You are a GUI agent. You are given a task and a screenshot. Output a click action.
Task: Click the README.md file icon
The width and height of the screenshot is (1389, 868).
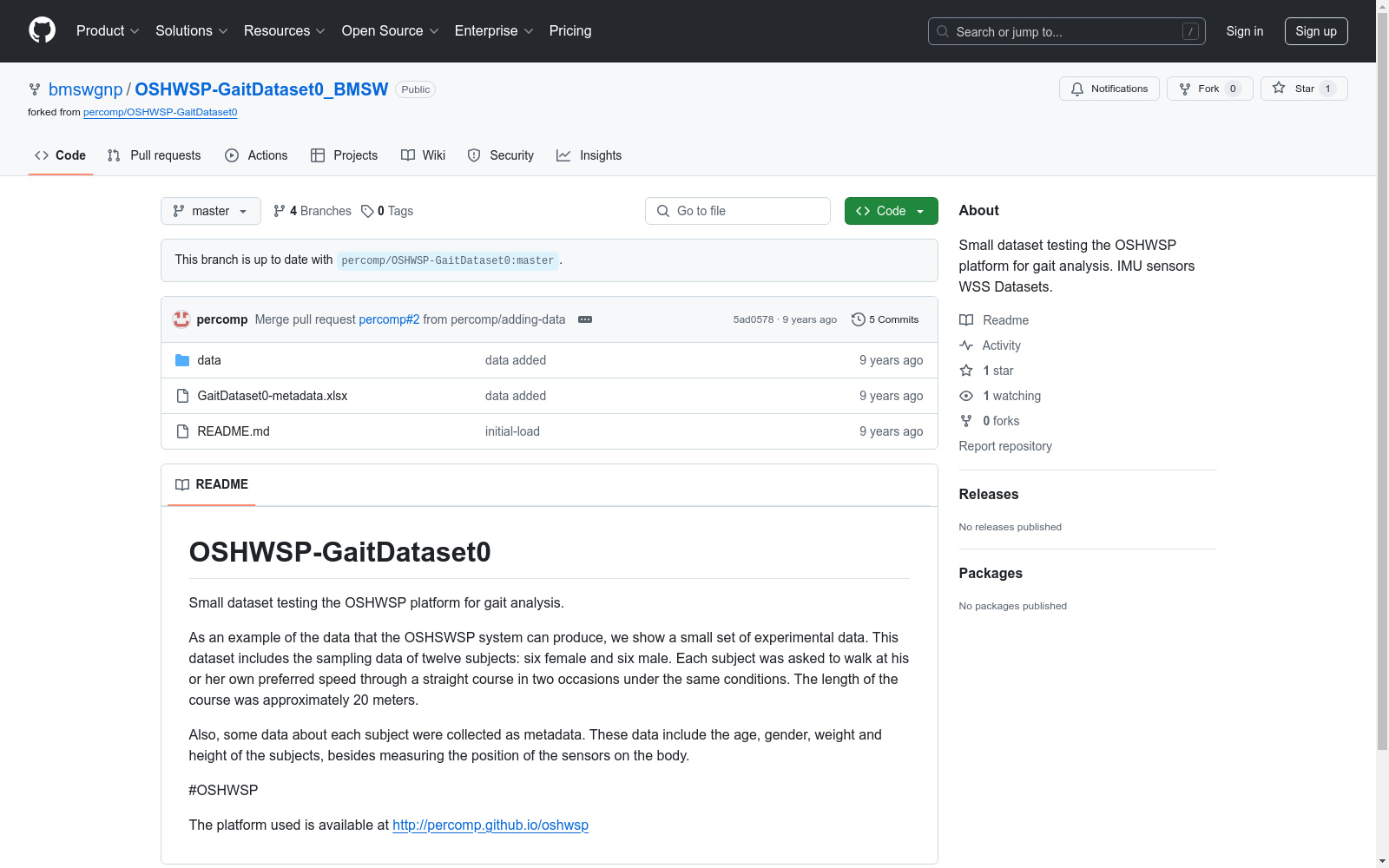[182, 431]
